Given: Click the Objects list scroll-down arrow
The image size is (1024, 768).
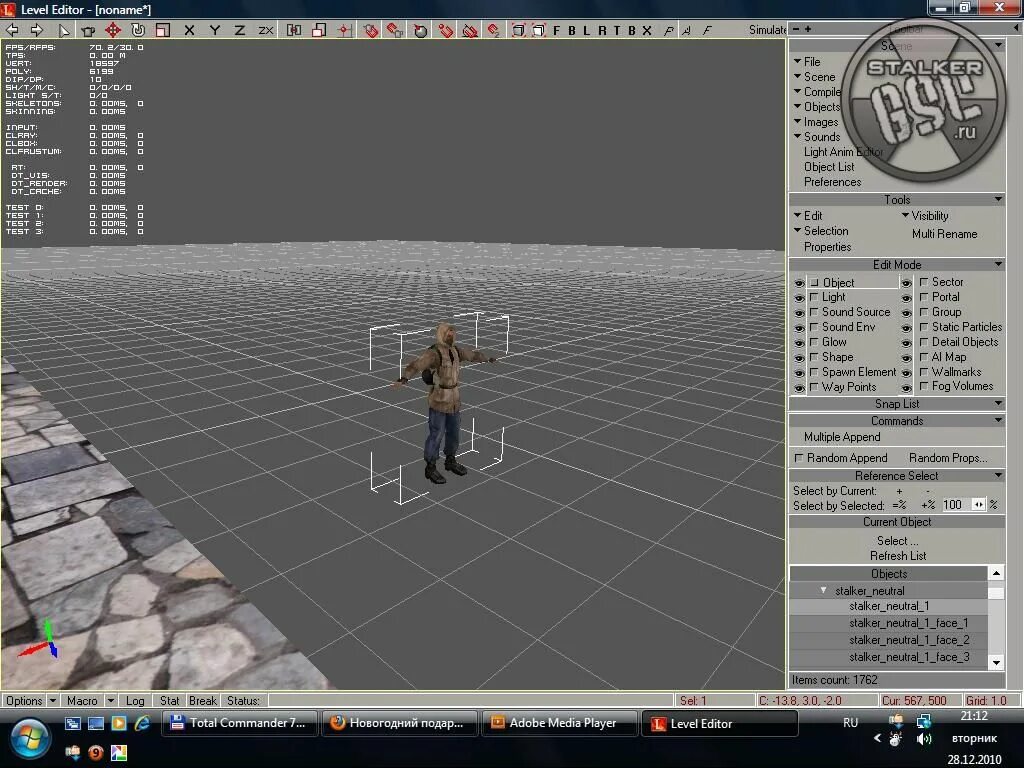Looking at the screenshot, I should (996, 662).
